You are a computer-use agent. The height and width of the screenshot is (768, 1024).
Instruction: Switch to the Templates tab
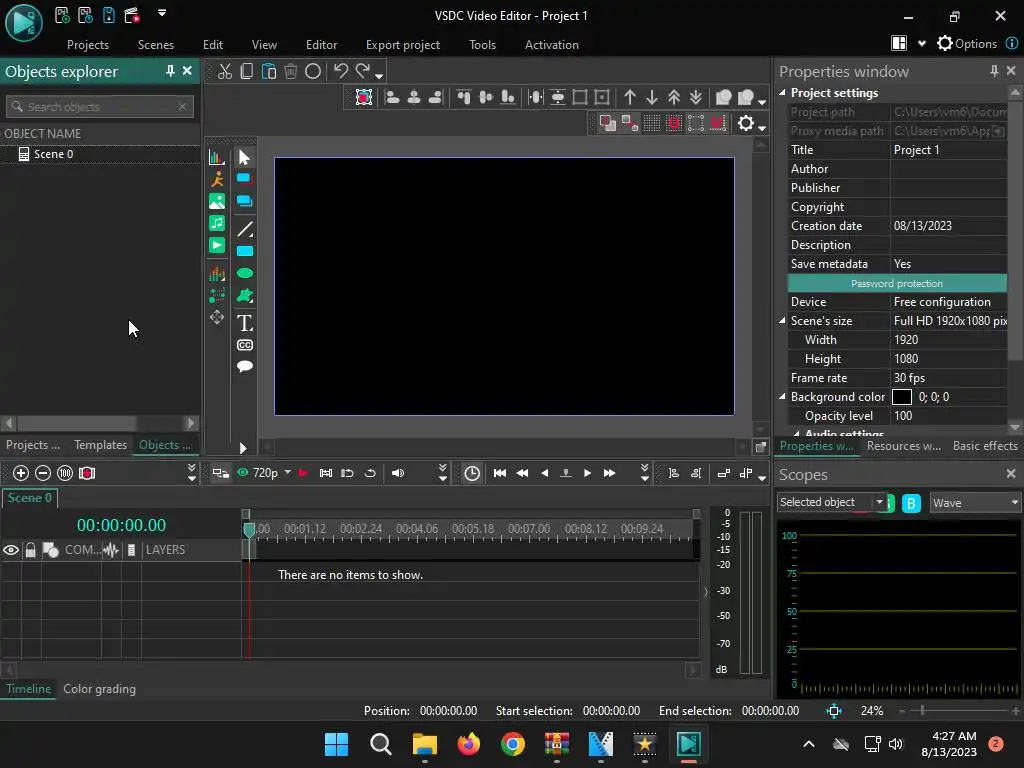pyautogui.click(x=101, y=445)
